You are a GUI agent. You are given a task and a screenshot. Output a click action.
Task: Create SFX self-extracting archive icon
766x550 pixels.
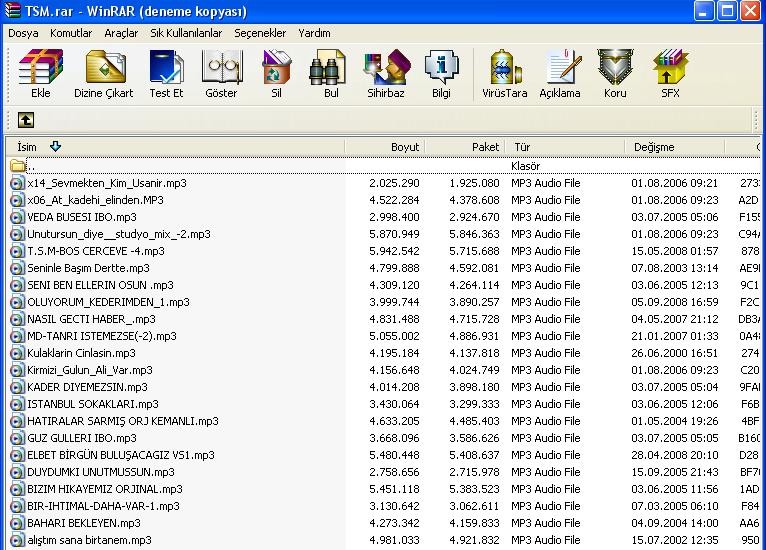click(x=670, y=73)
